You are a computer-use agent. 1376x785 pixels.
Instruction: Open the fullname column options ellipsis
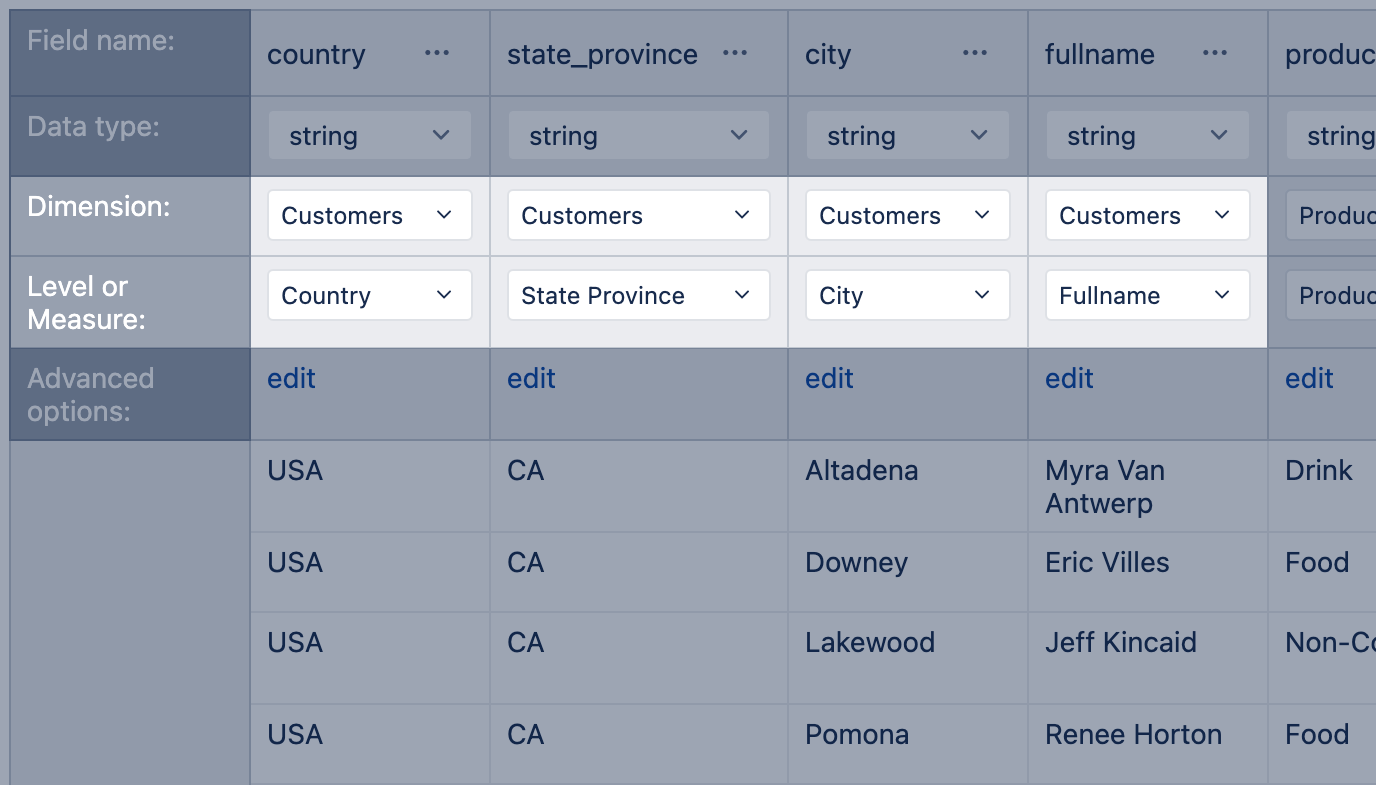point(1215,54)
